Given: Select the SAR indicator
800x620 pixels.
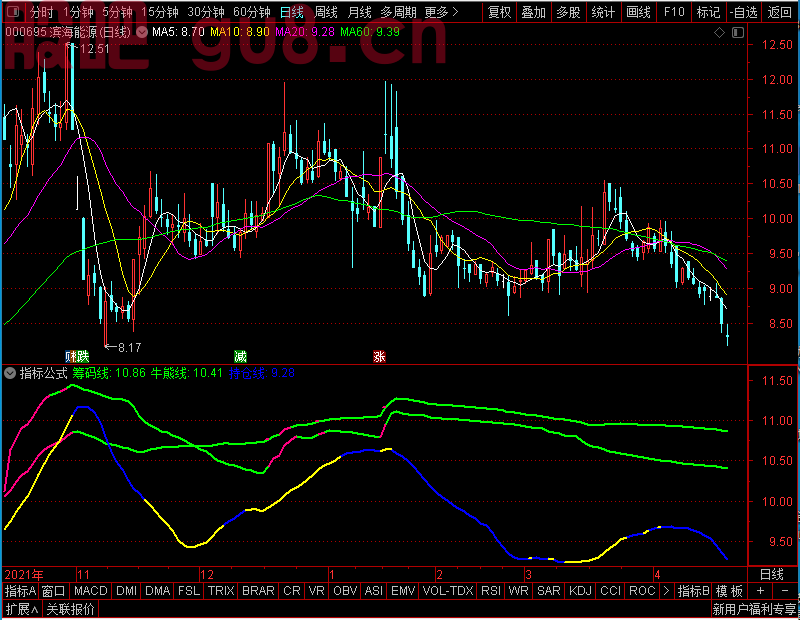Looking at the screenshot, I should tap(549, 591).
